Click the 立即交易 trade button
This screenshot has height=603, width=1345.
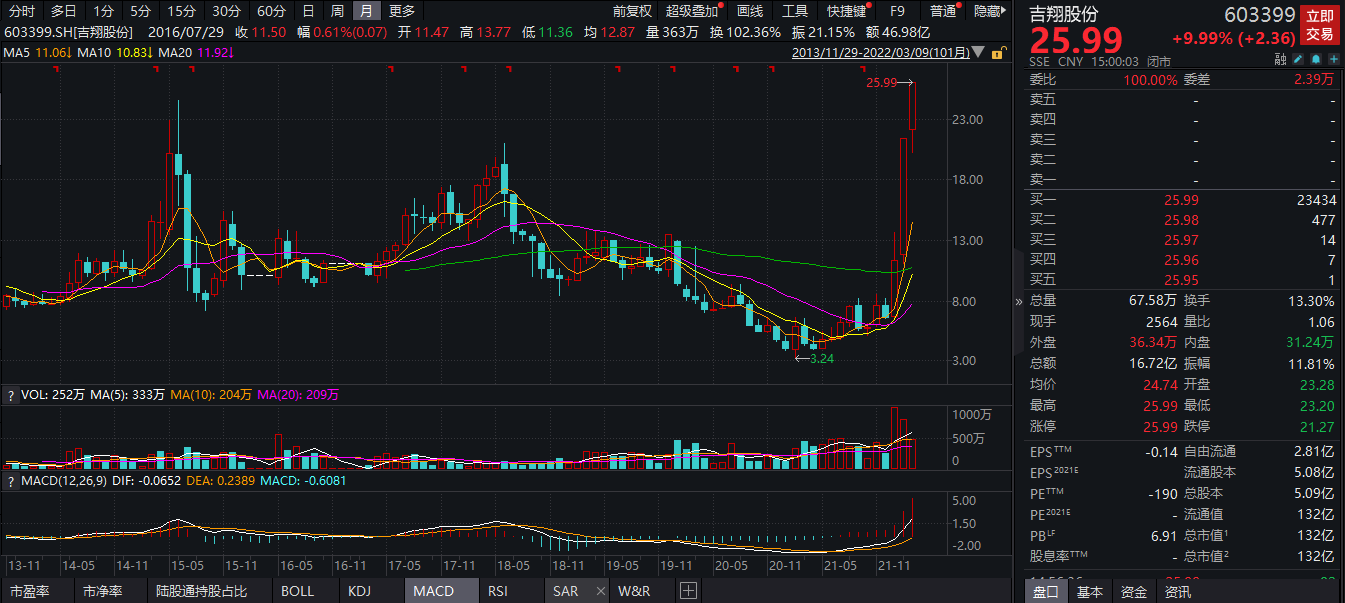(x=1319, y=26)
